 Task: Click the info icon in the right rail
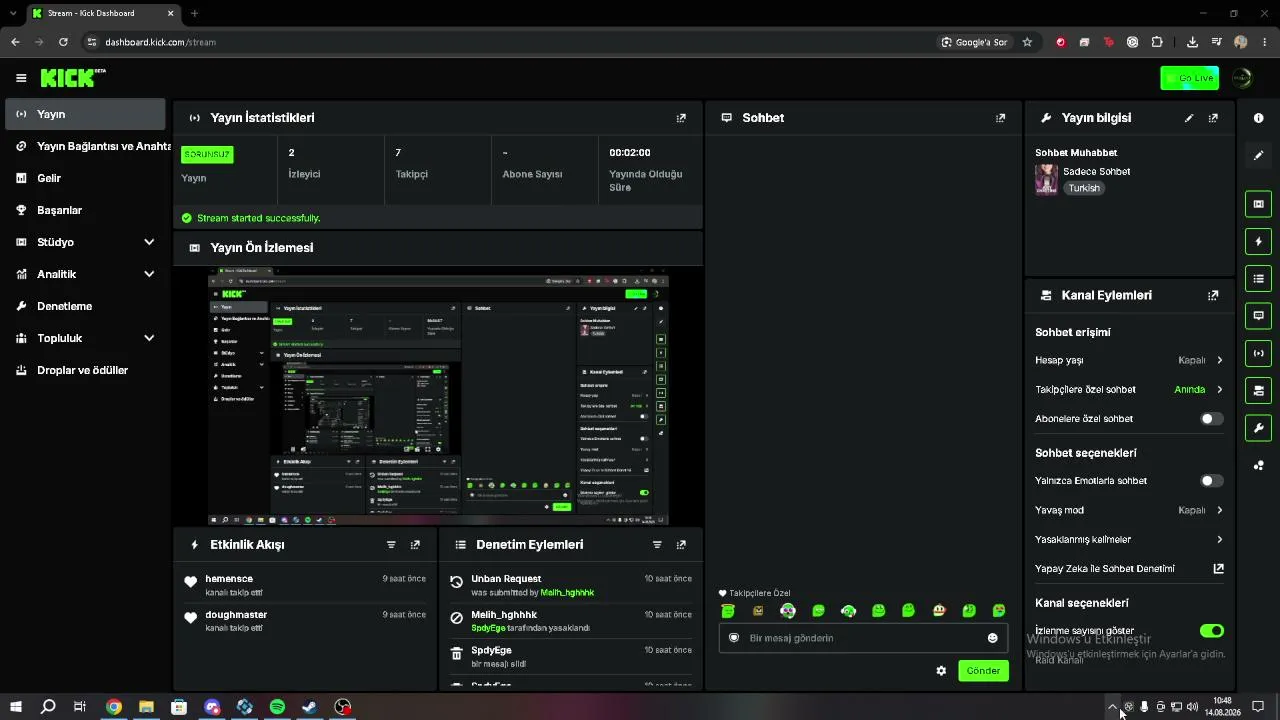coord(1258,118)
